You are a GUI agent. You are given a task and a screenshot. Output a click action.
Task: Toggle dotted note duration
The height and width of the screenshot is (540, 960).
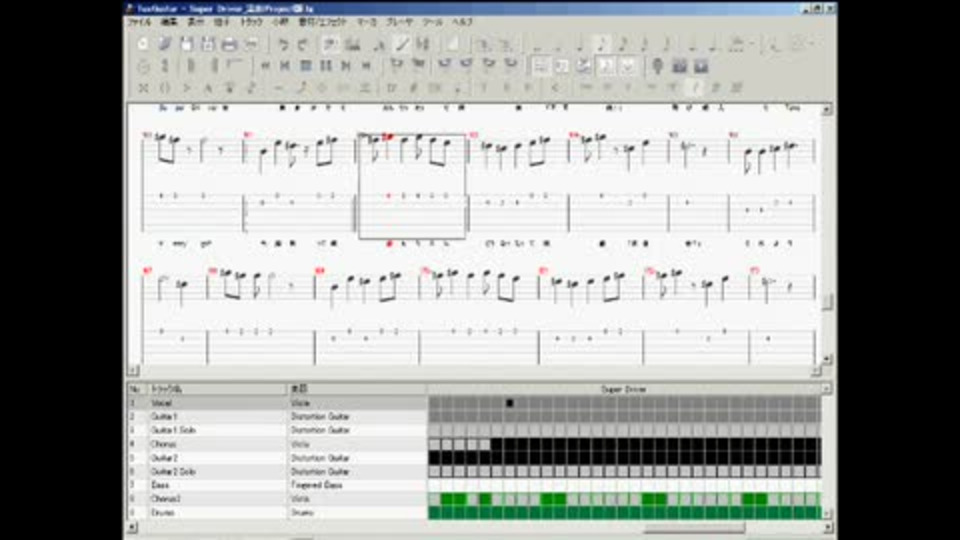coord(693,44)
